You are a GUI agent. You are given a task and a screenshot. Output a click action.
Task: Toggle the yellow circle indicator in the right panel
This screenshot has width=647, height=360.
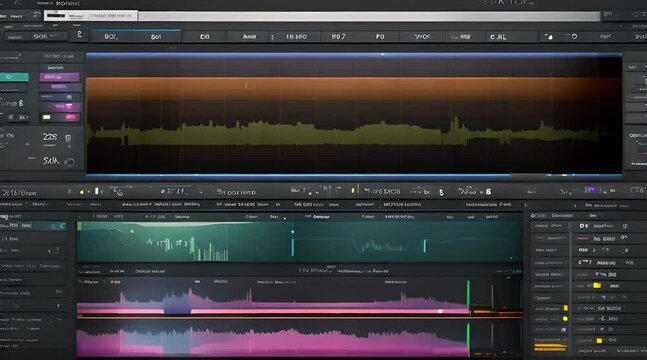pyautogui.click(x=565, y=319)
